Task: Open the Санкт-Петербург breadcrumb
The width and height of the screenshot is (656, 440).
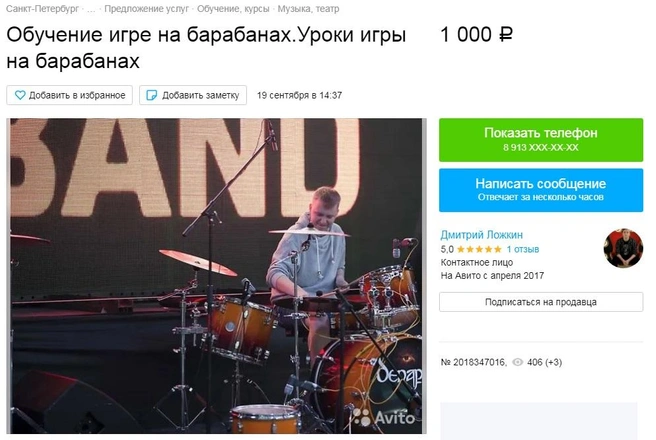Action: pyautogui.click(x=42, y=9)
